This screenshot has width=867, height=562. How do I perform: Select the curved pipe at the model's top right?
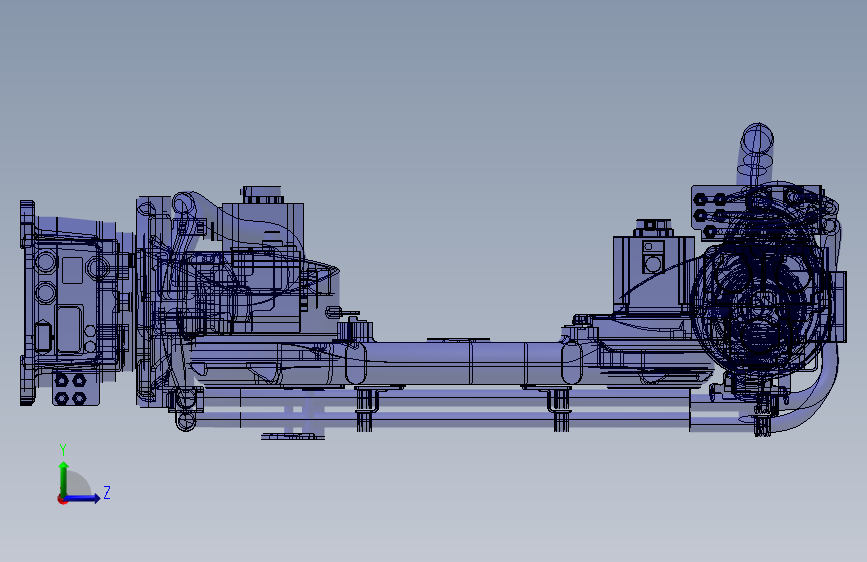click(754, 153)
